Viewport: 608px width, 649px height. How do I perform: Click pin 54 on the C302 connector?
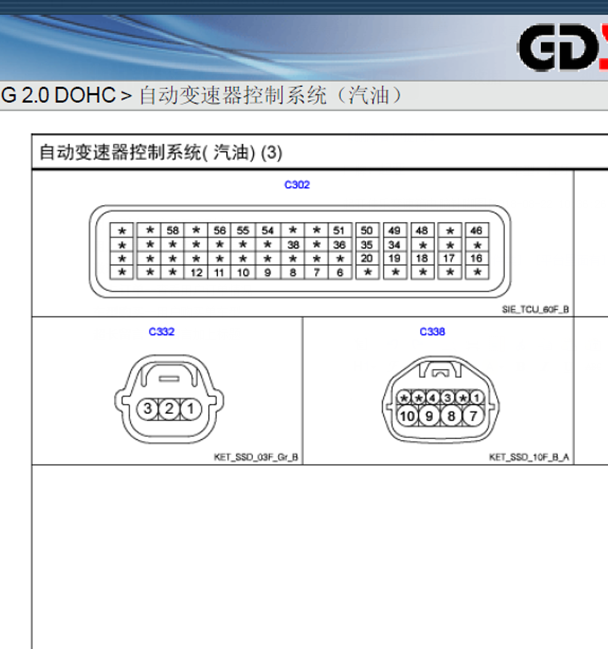[x=267, y=231]
